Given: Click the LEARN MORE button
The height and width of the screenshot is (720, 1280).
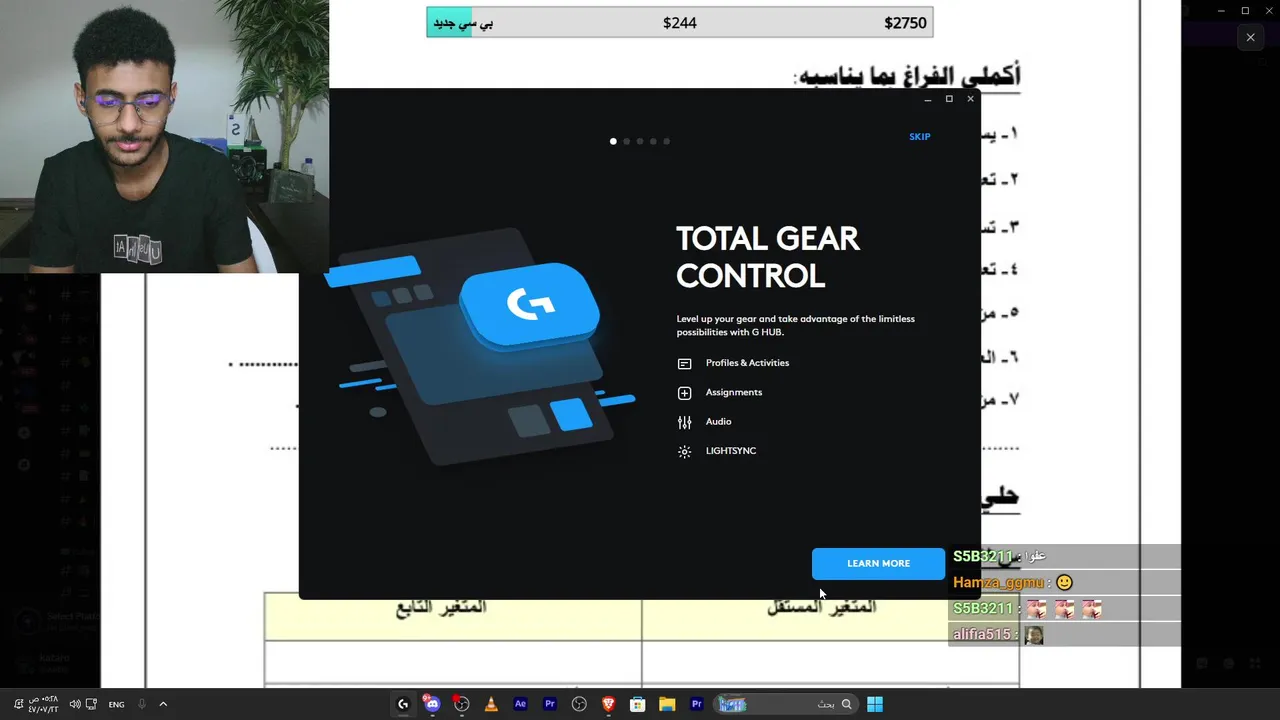Looking at the screenshot, I should click(878, 563).
